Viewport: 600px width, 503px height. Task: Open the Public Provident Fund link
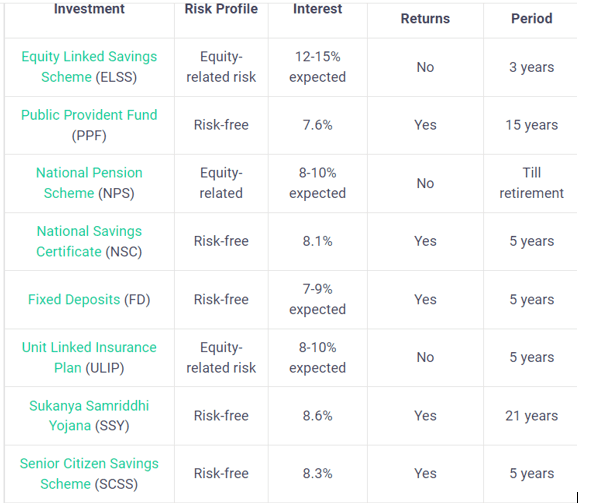click(89, 115)
